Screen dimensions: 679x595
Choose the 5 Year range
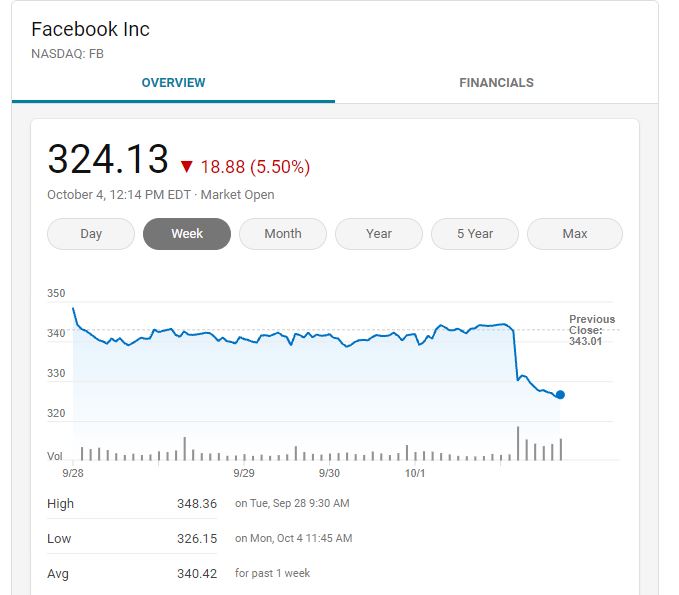click(x=475, y=234)
